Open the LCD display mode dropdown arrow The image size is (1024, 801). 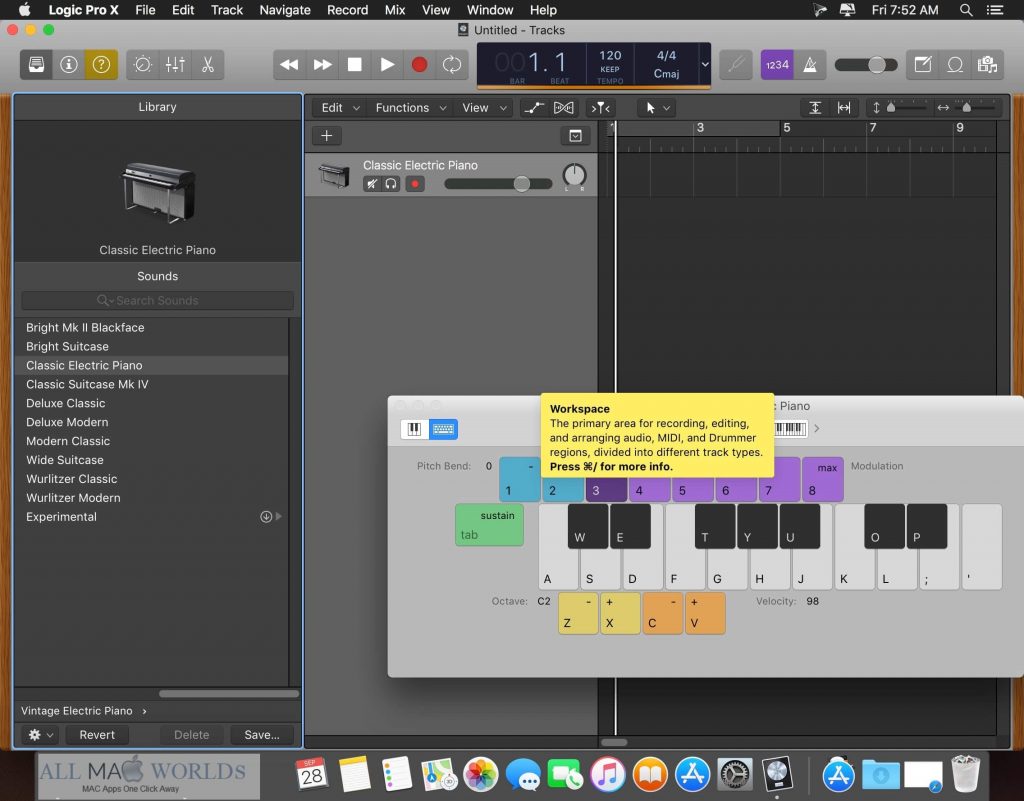point(705,65)
